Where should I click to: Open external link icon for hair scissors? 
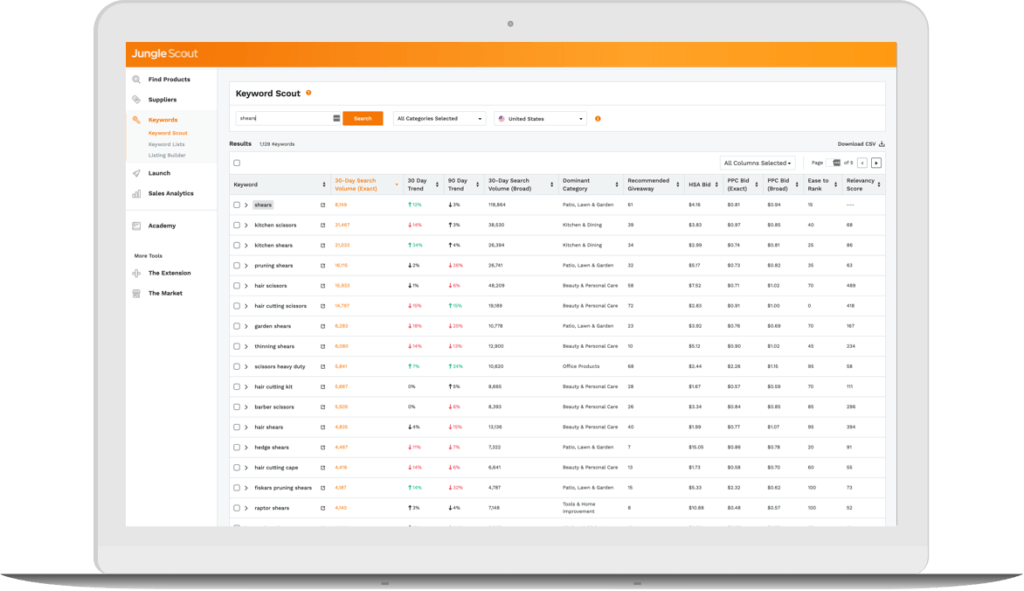click(x=323, y=286)
